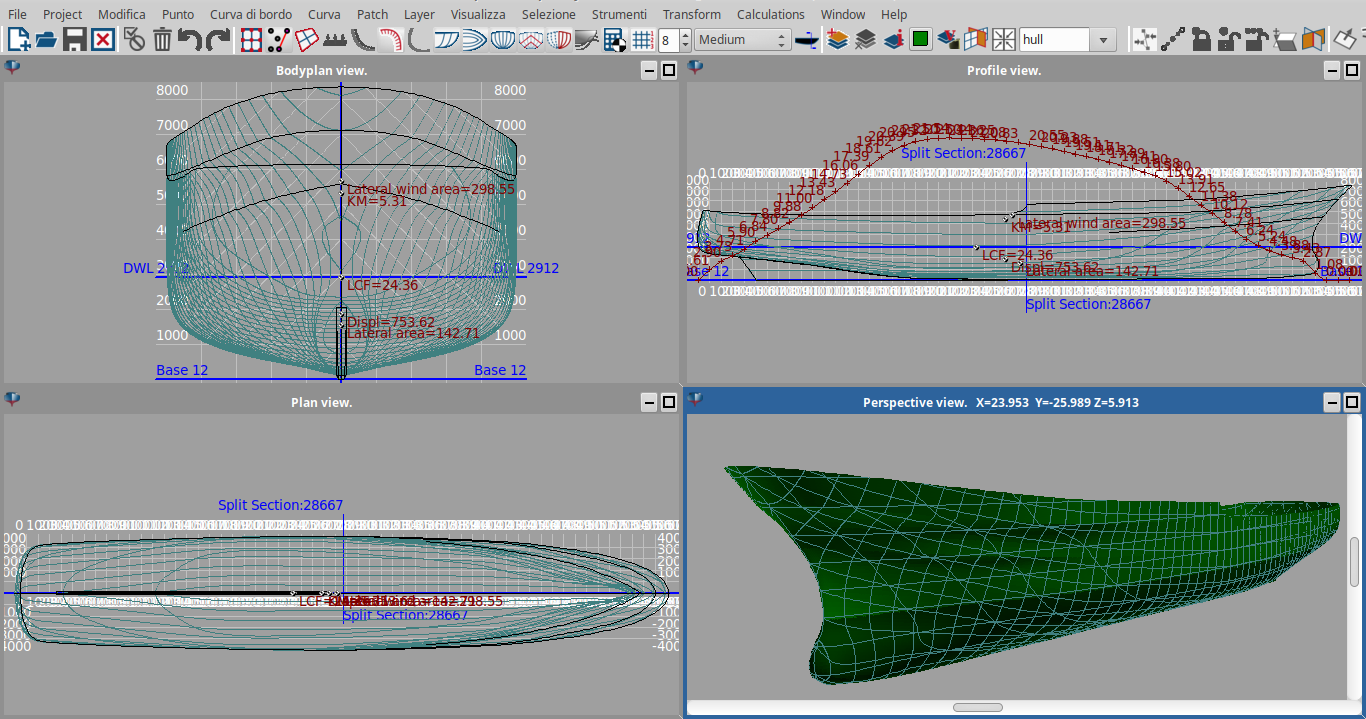Image resolution: width=1366 pixels, height=719 pixels.
Task: Open layer properties info icon
Action: (x=894, y=40)
